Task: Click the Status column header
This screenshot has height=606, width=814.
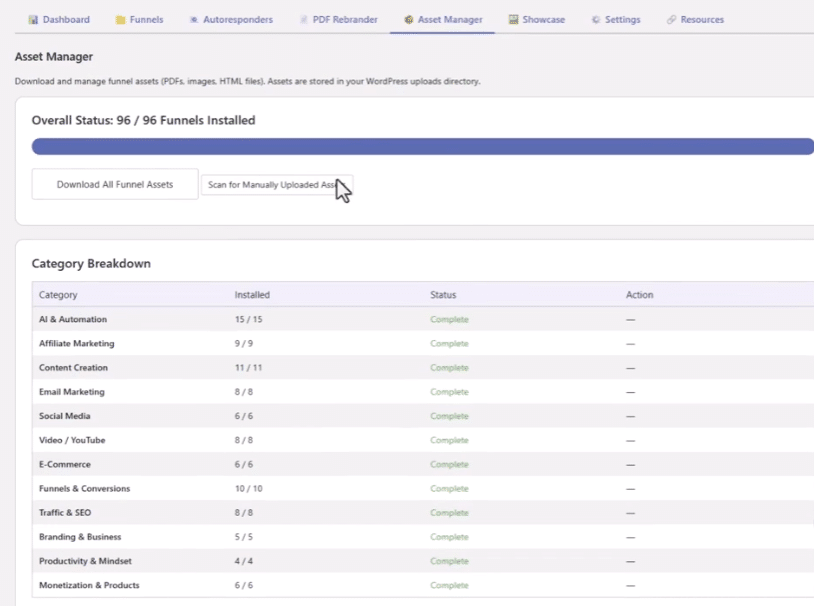Action: click(443, 295)
